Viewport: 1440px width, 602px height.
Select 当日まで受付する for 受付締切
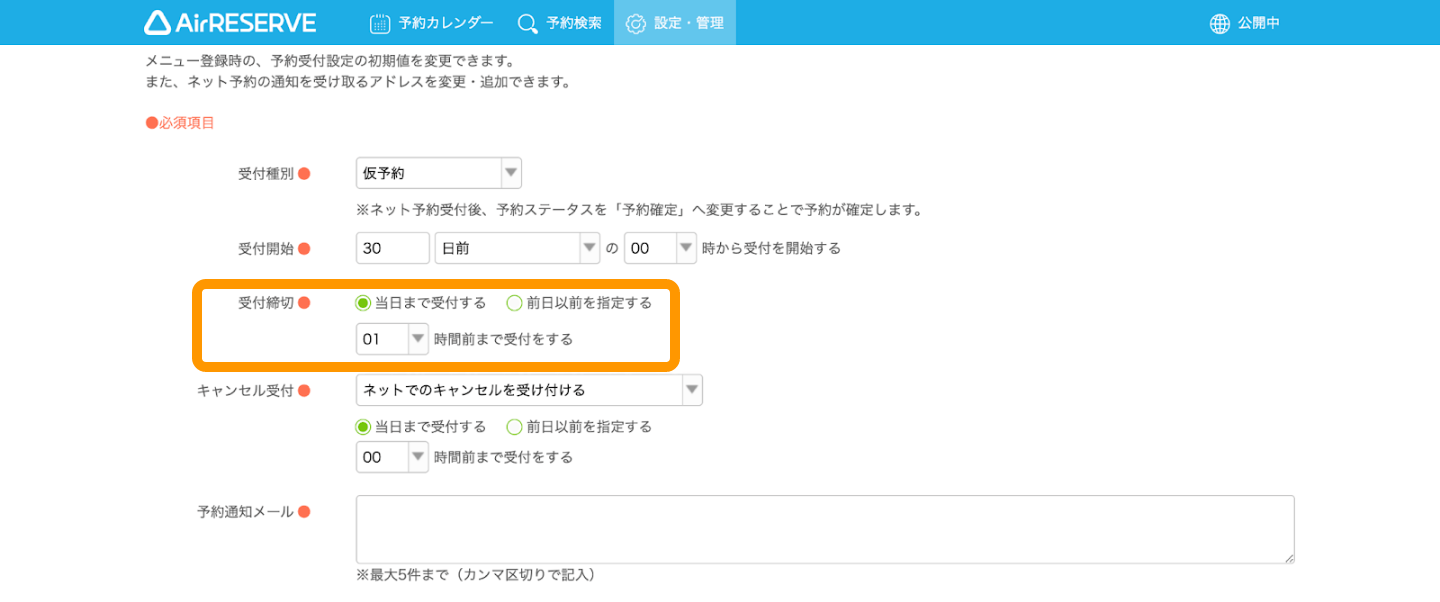pyautogui.click(x=421, y=303)
